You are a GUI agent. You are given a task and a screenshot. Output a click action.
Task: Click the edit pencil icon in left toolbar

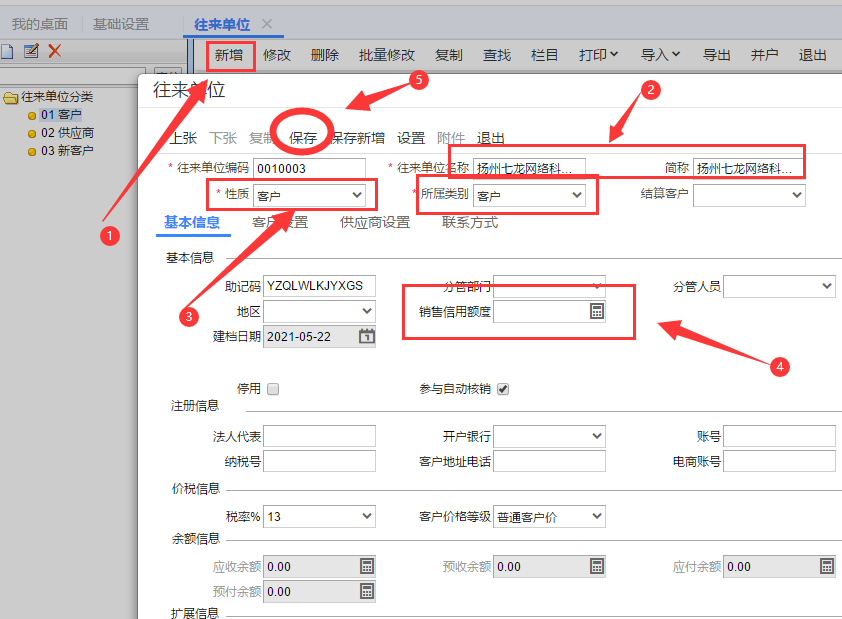pos(31,51)
